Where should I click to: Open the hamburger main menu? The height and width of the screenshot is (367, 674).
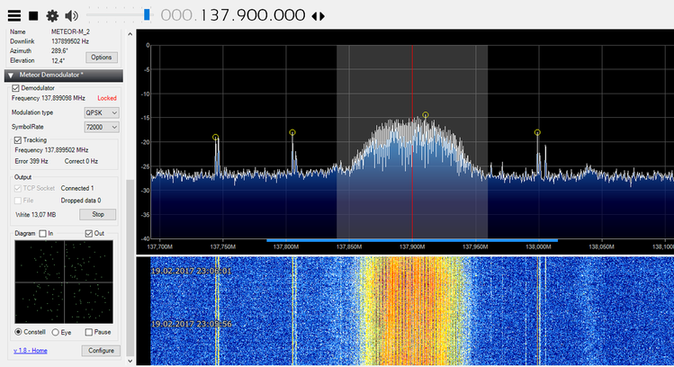pyautogui.click(x=14, y=16)
